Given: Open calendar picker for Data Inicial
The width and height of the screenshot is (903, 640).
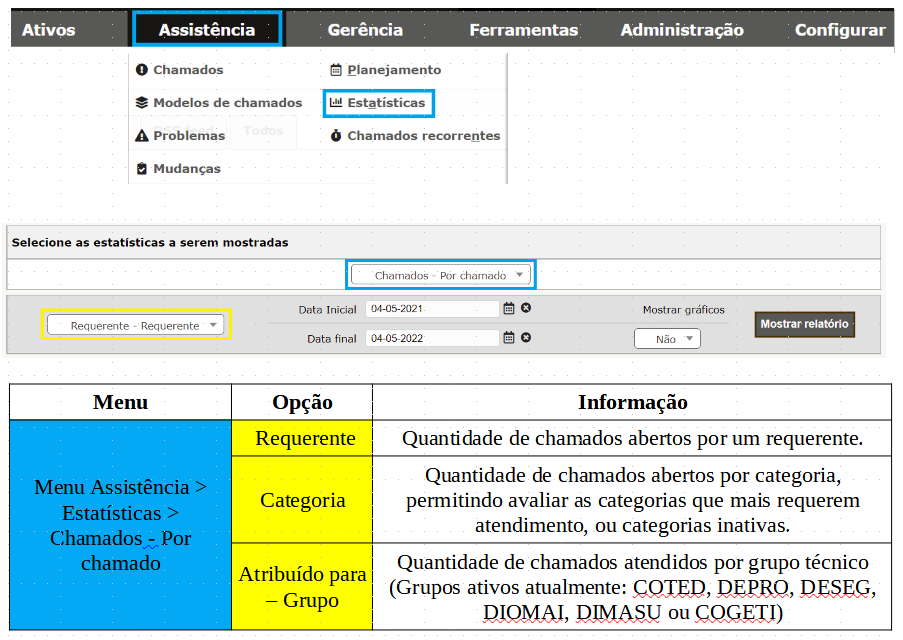Looking at the screenshot, I should 508,309.
